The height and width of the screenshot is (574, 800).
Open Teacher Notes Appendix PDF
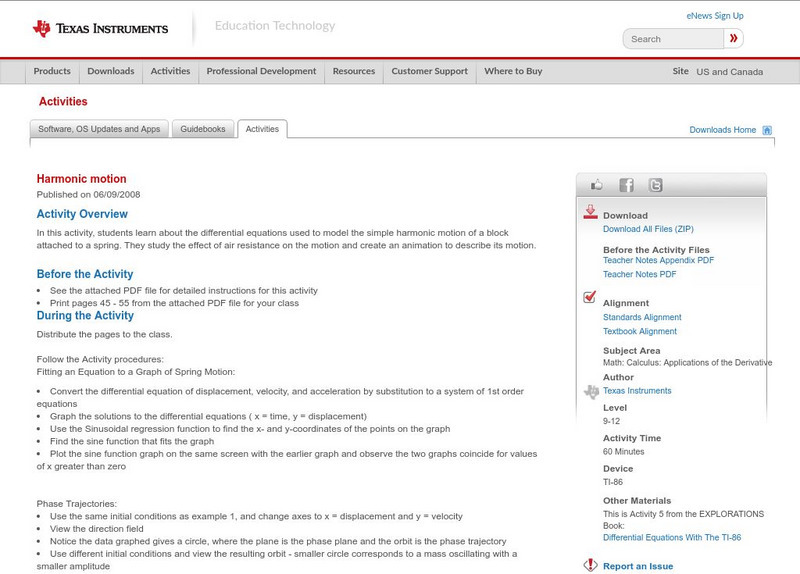tap(658, 260)
